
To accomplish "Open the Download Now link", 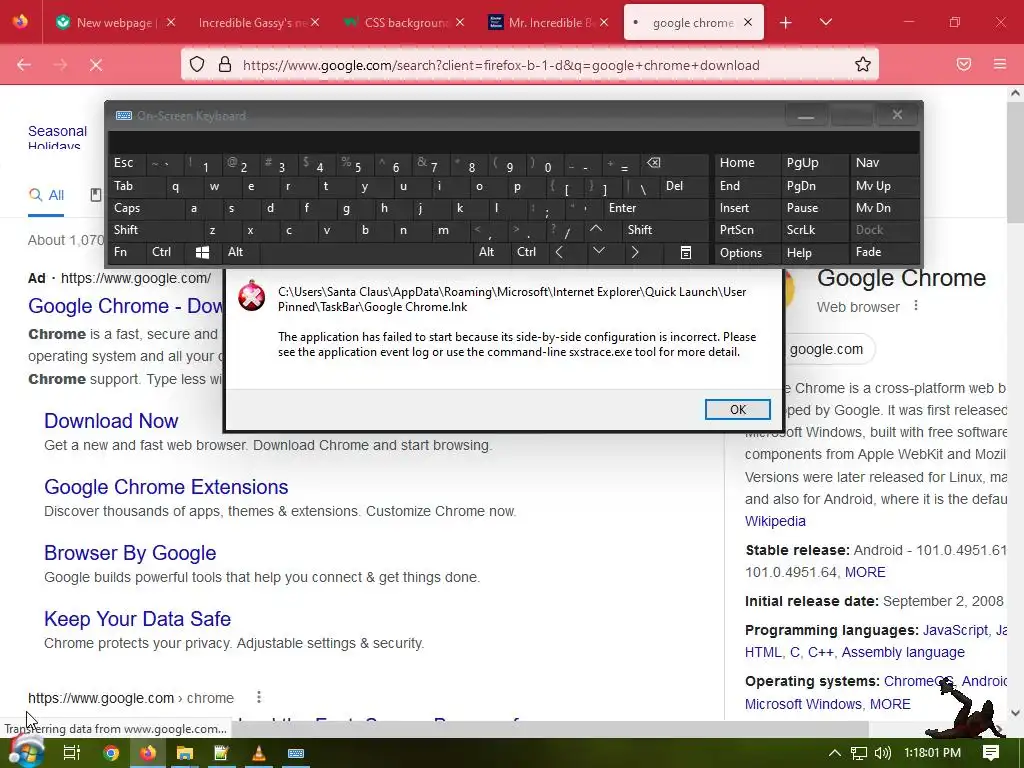I will [111, 421].
